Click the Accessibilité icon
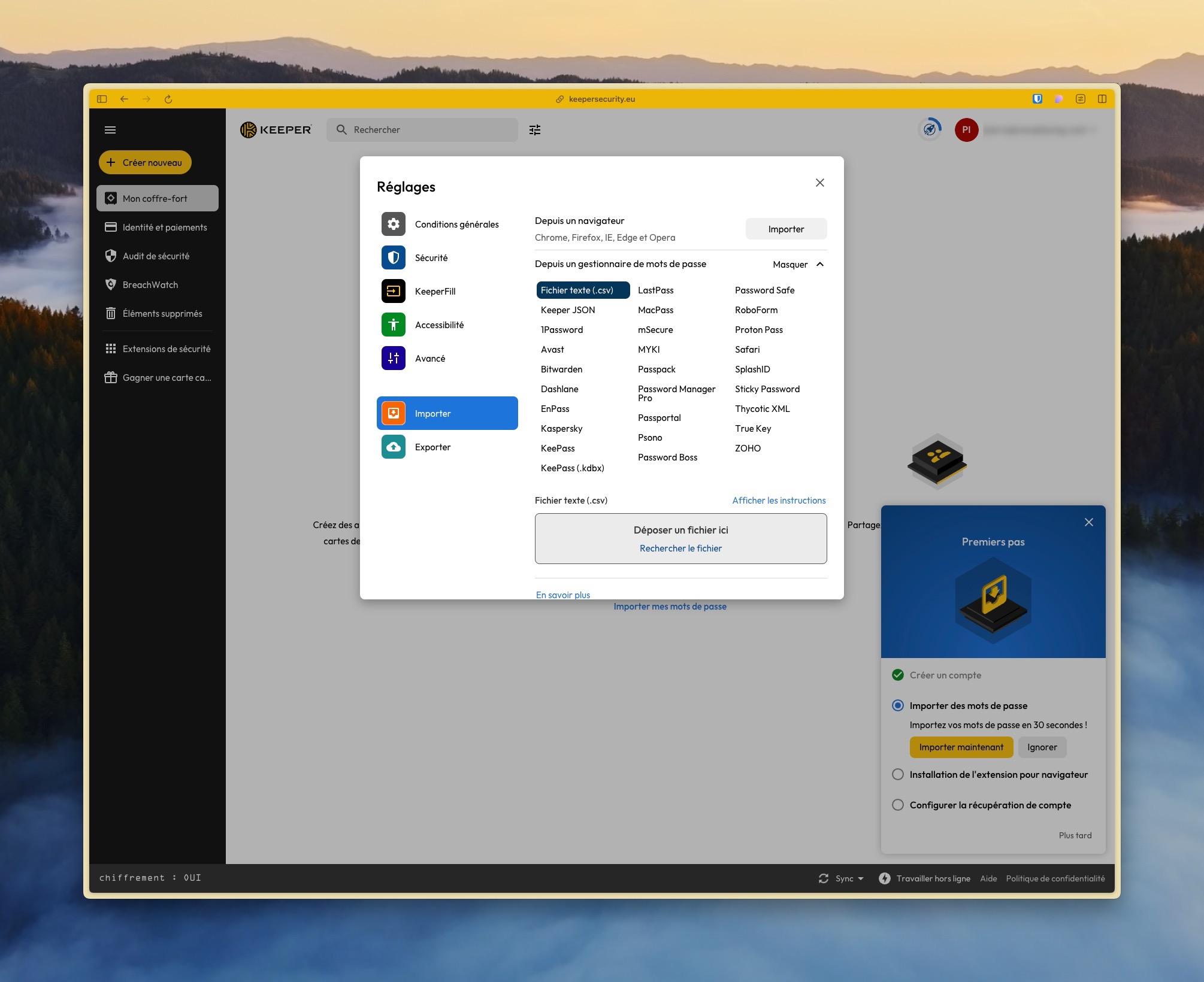 (394, 325)
